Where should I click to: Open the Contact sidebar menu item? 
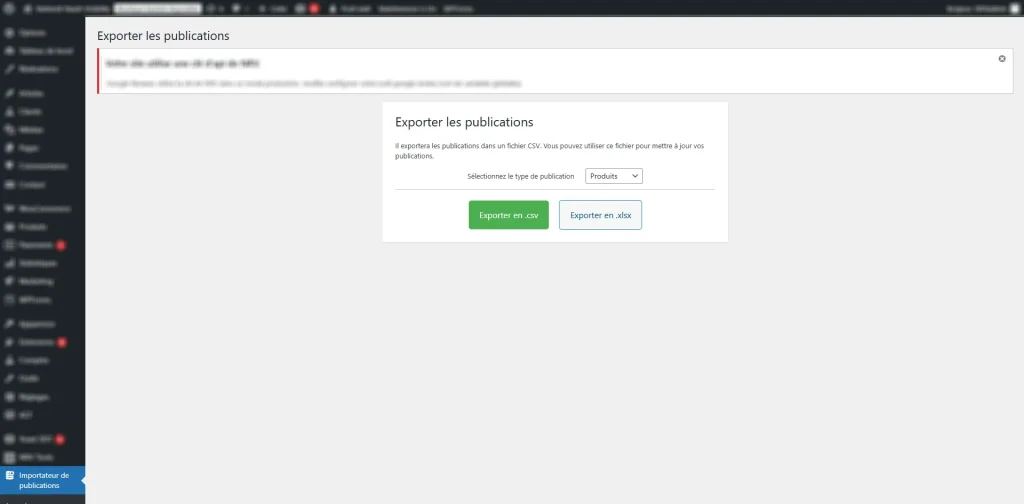[x=42, y=185]
